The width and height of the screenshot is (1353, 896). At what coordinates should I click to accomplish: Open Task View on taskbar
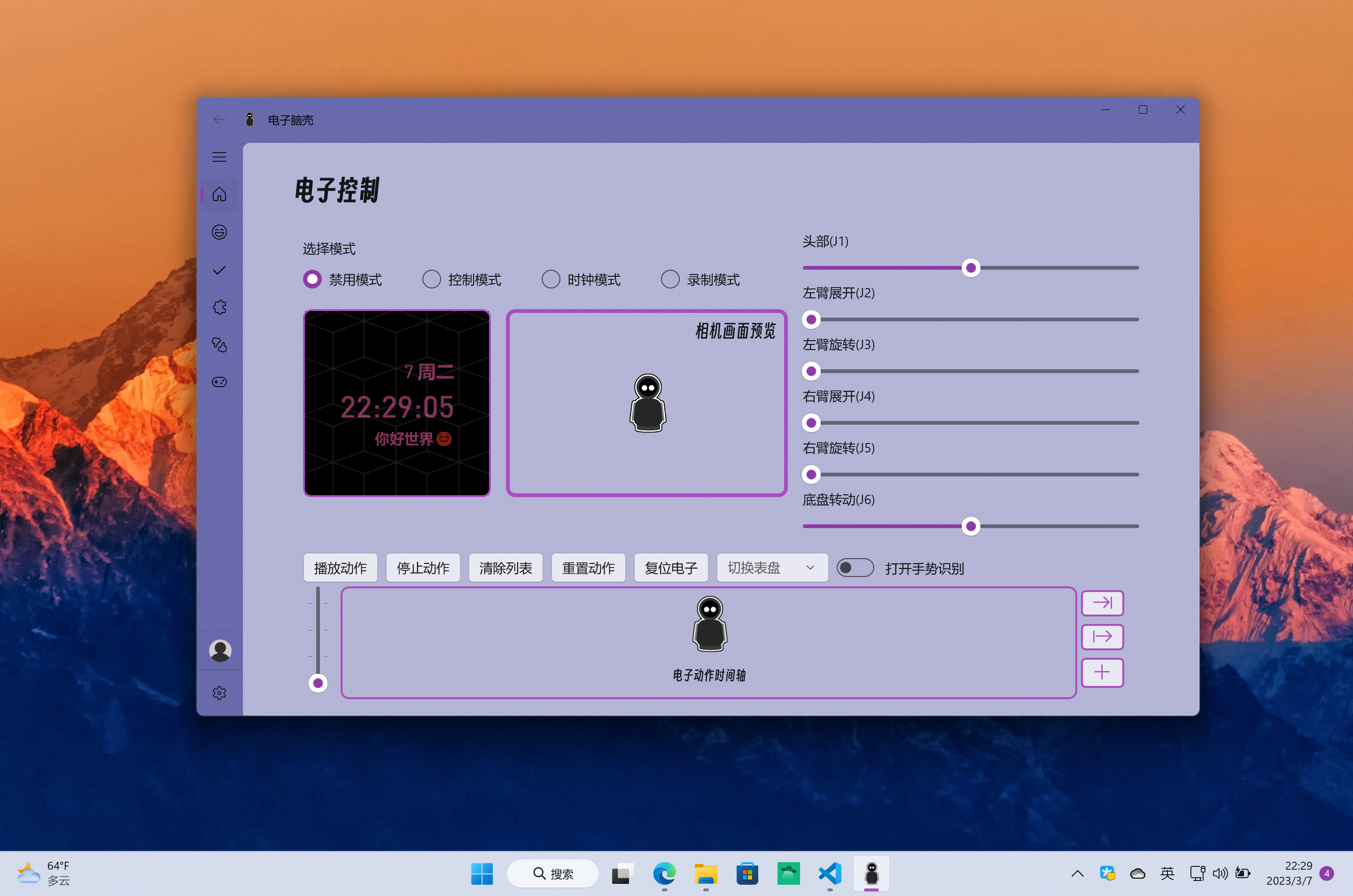click(623, 874)
